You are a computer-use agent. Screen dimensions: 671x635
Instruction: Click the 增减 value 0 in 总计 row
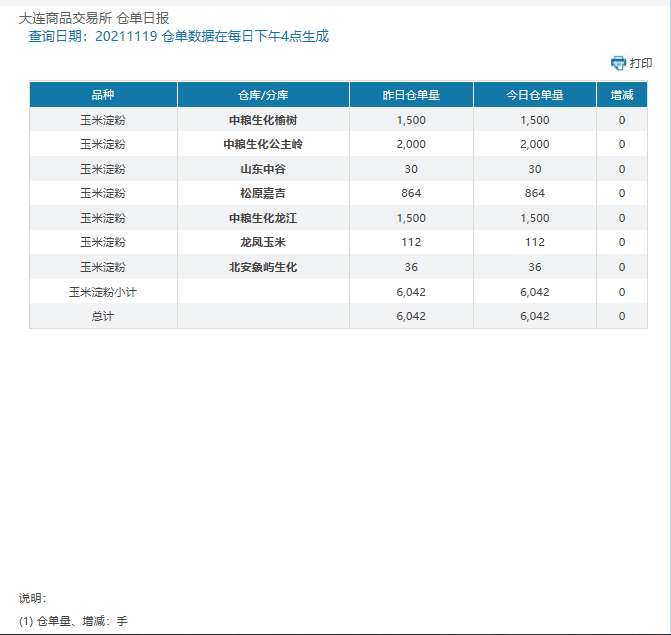click(622, 316)
